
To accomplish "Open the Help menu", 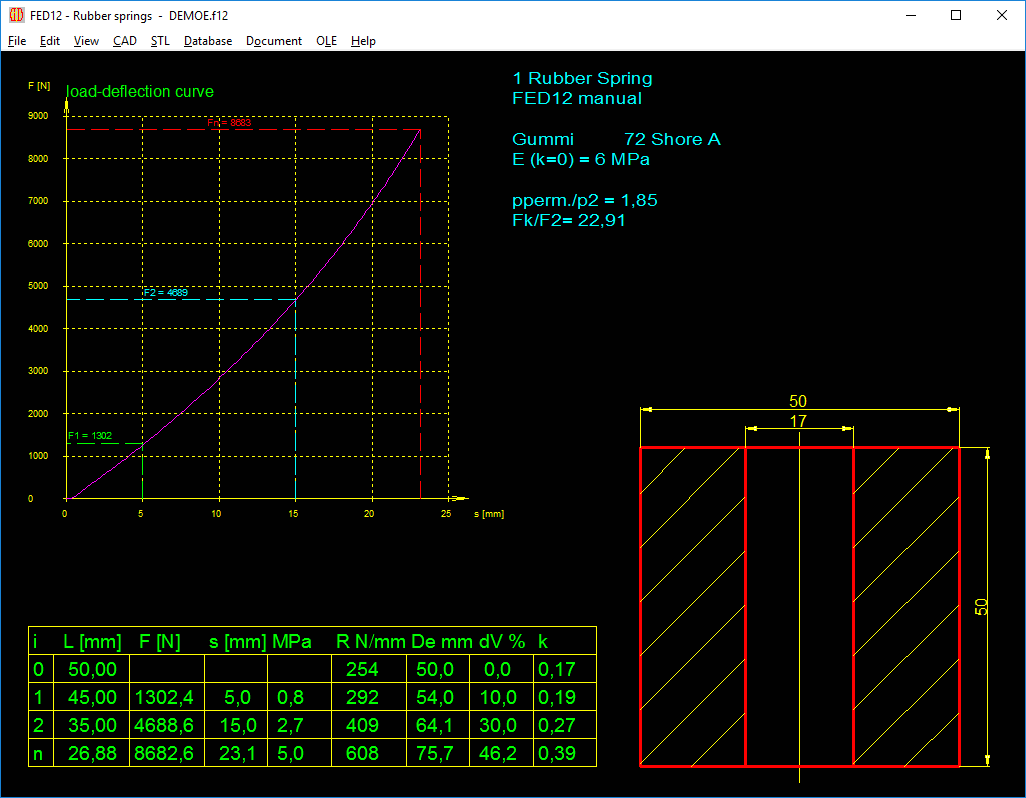I will point(363,41).
